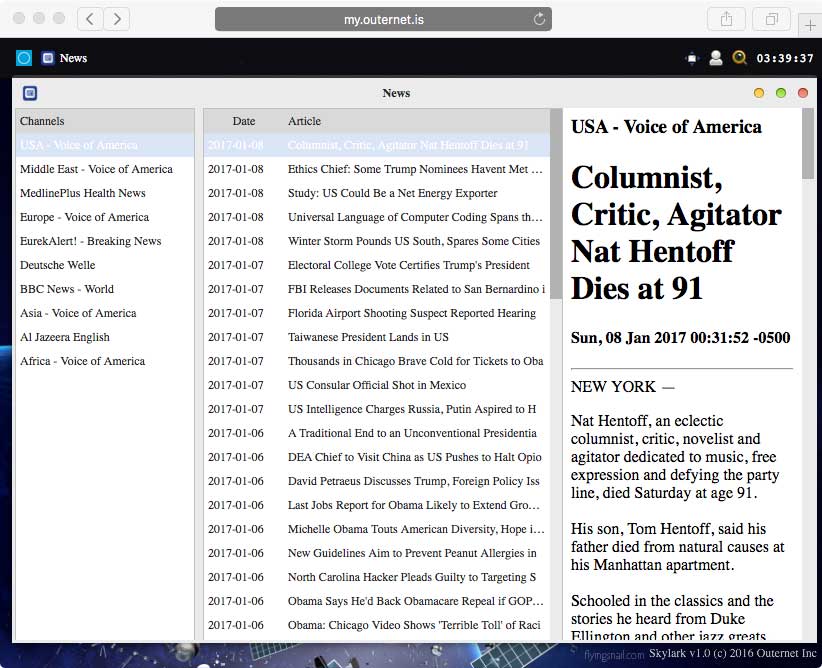Screen dimensions: 822x668
Task: Open article Taiwanese President Lands in US
Action: click(x=376, y=337)
